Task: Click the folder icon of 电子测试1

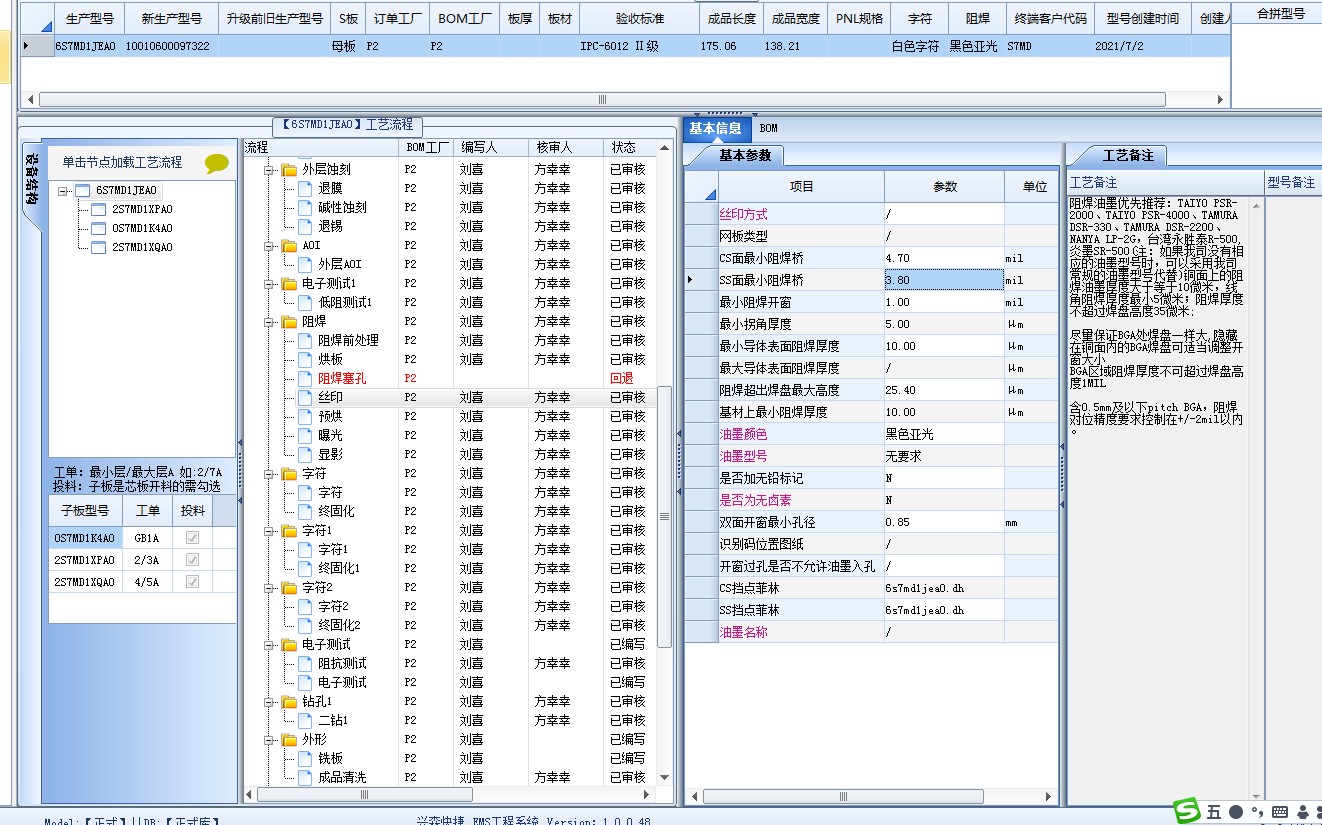Action: coord(289,284)
